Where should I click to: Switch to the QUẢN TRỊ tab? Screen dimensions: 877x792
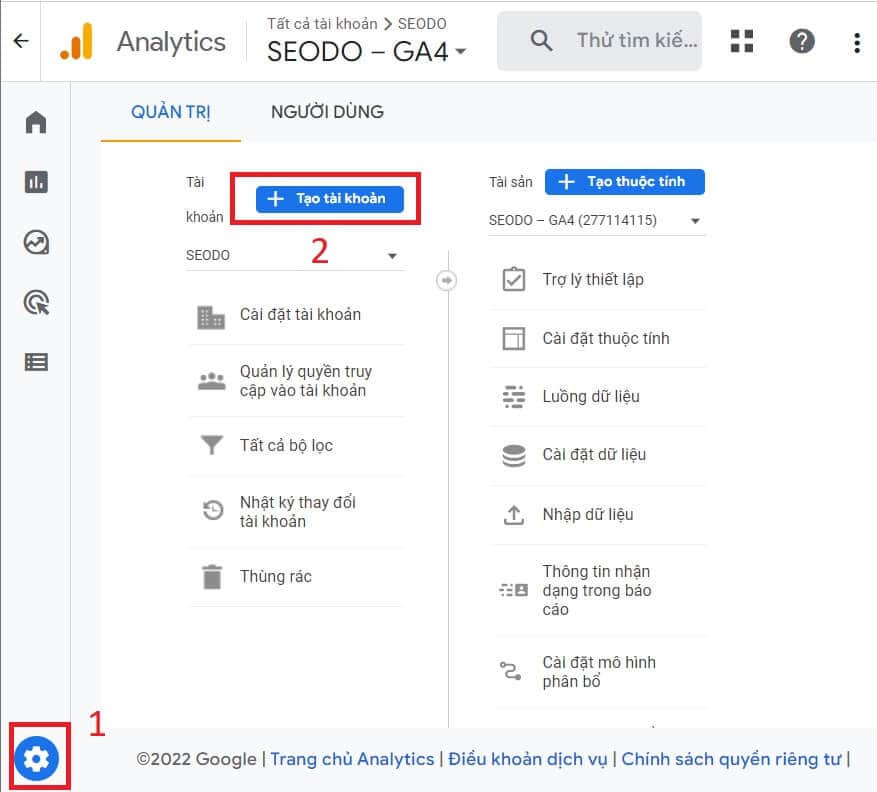point(171,112)
